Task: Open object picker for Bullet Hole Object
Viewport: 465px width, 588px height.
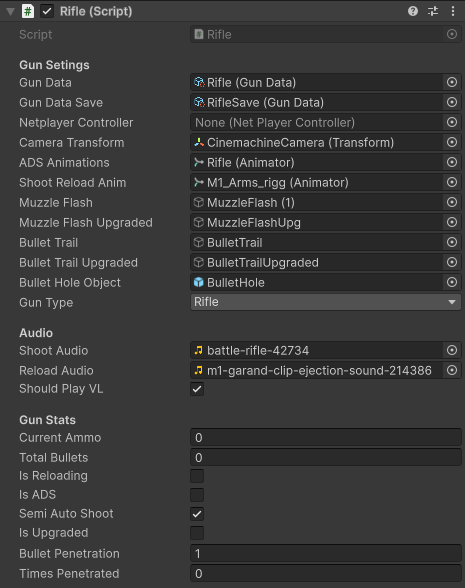Action: pyautogui.click(x=452, y=282)
